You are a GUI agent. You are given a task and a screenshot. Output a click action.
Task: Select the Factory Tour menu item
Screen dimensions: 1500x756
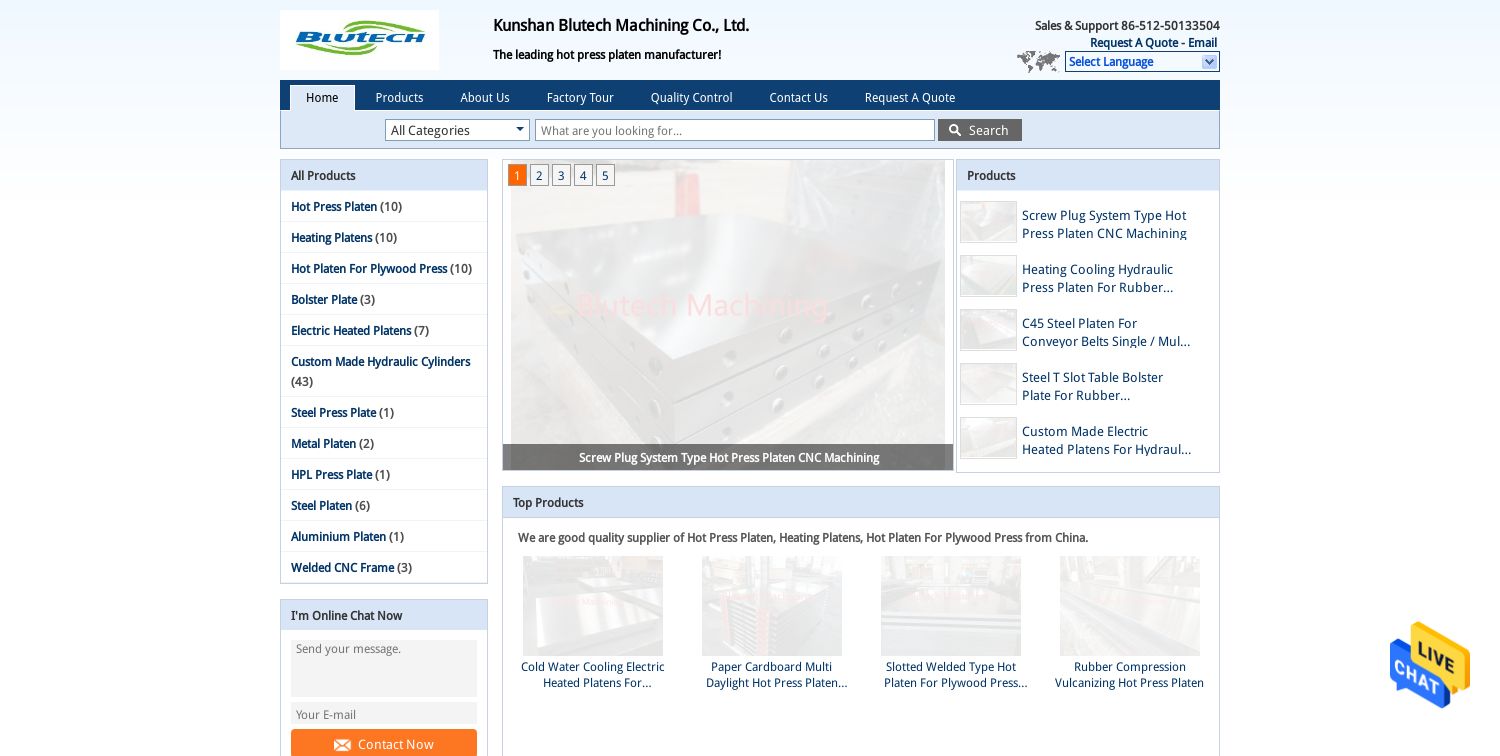(x=580, y=97)
